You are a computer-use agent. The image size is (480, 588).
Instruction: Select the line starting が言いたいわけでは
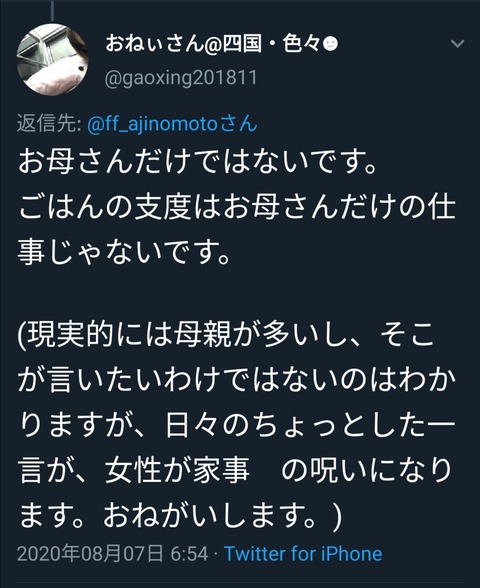(x=237, y=380)
